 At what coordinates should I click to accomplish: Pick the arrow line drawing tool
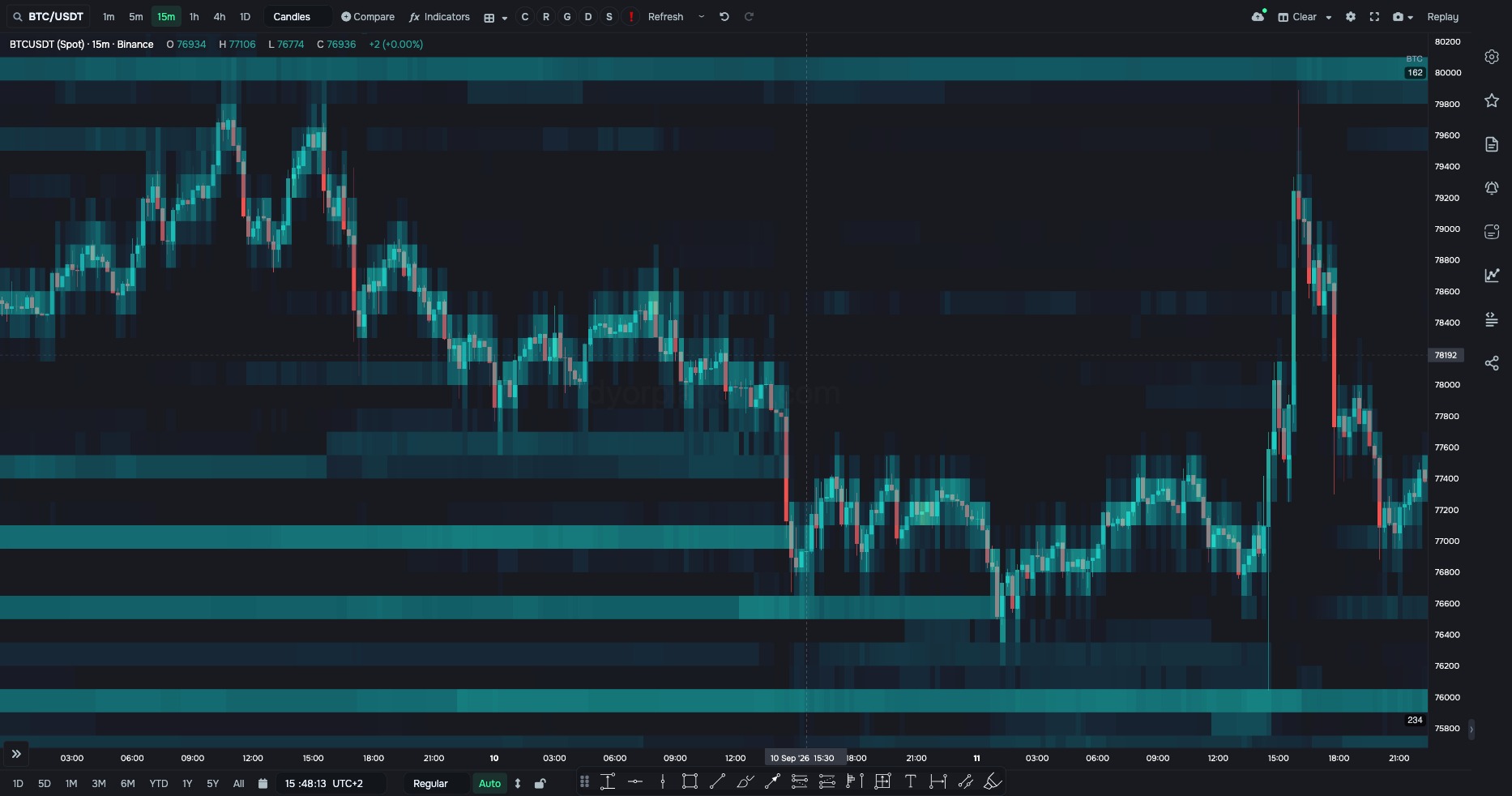pos(772,781)
